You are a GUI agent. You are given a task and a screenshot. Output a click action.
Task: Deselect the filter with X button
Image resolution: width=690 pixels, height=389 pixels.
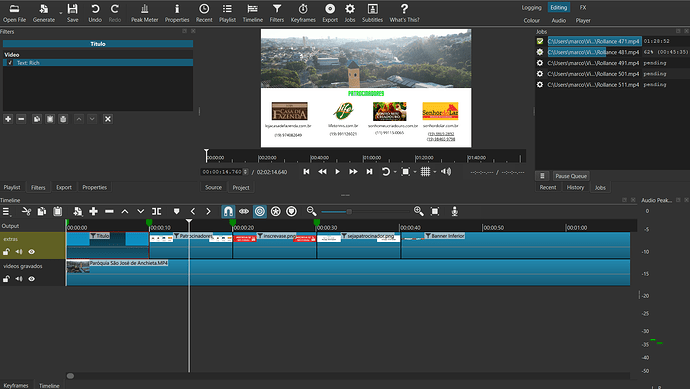click(x=108, y=119)
